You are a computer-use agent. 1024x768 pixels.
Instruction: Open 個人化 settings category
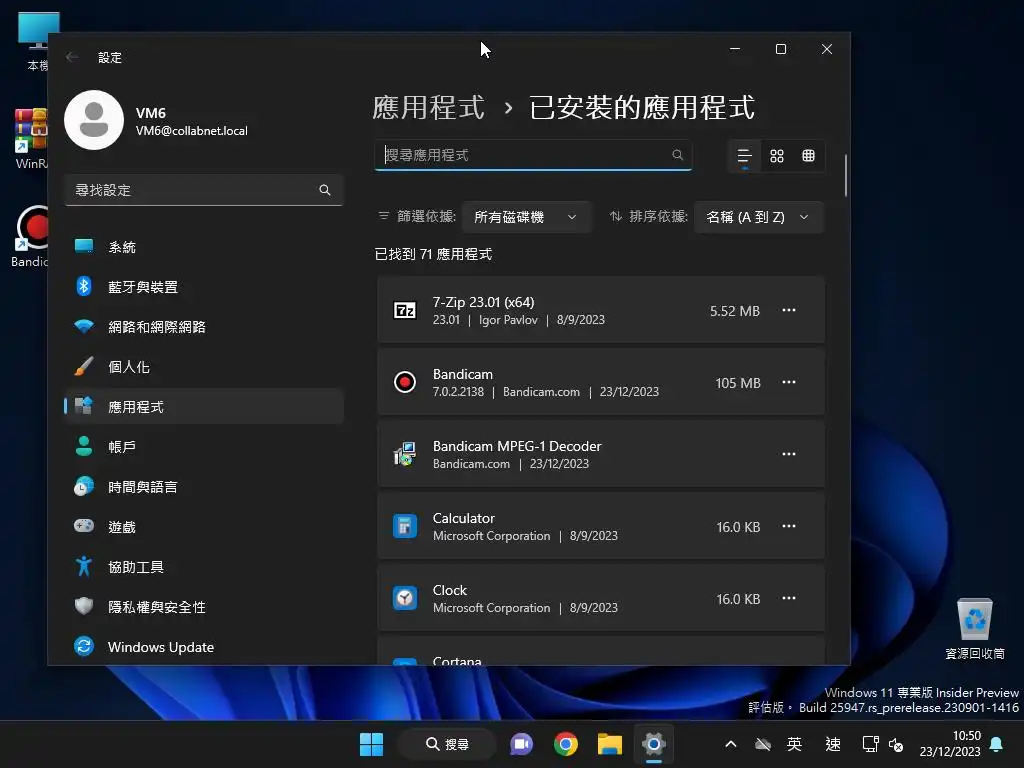[204, 367]
